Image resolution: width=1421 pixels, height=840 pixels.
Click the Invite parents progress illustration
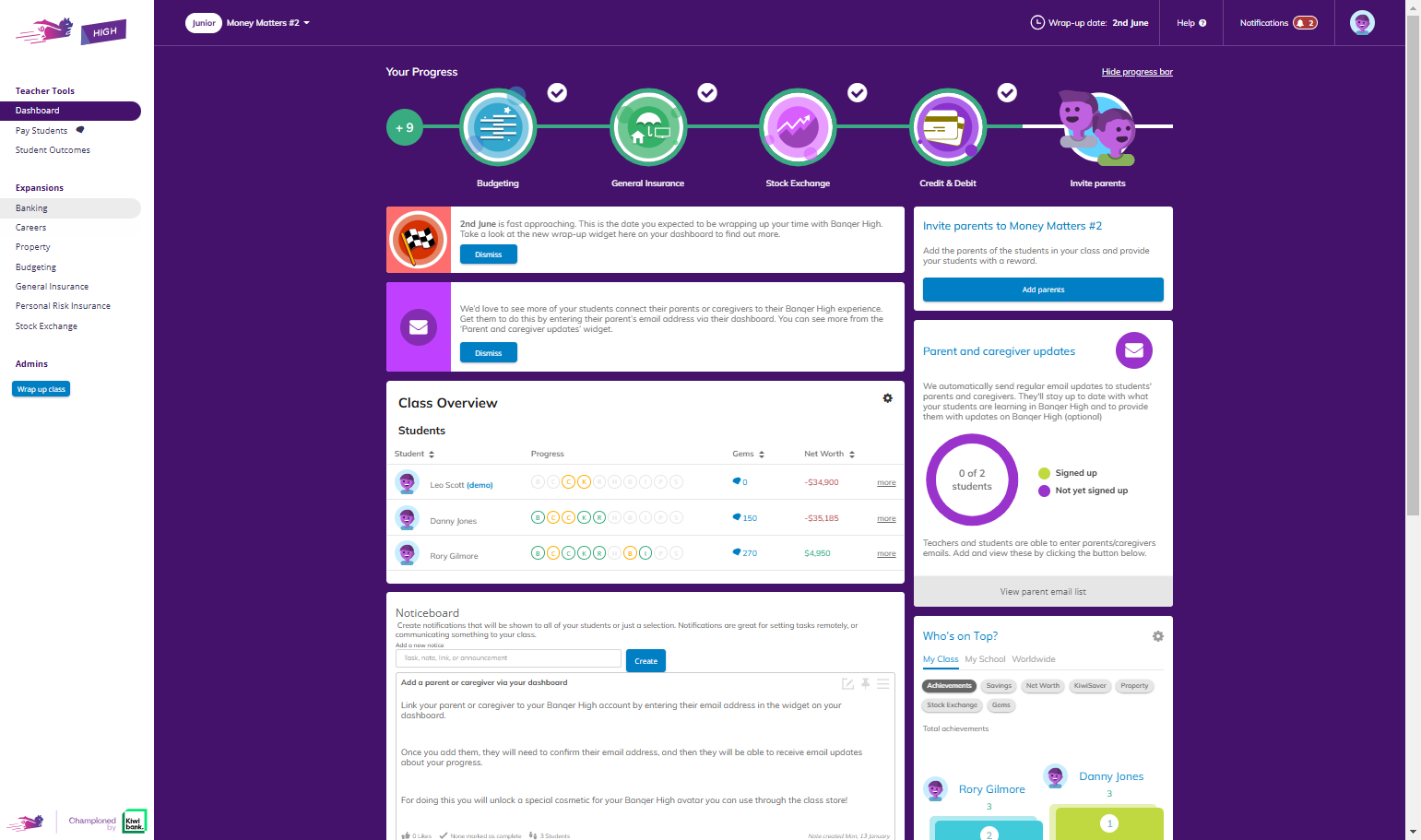click(1097, 127)
